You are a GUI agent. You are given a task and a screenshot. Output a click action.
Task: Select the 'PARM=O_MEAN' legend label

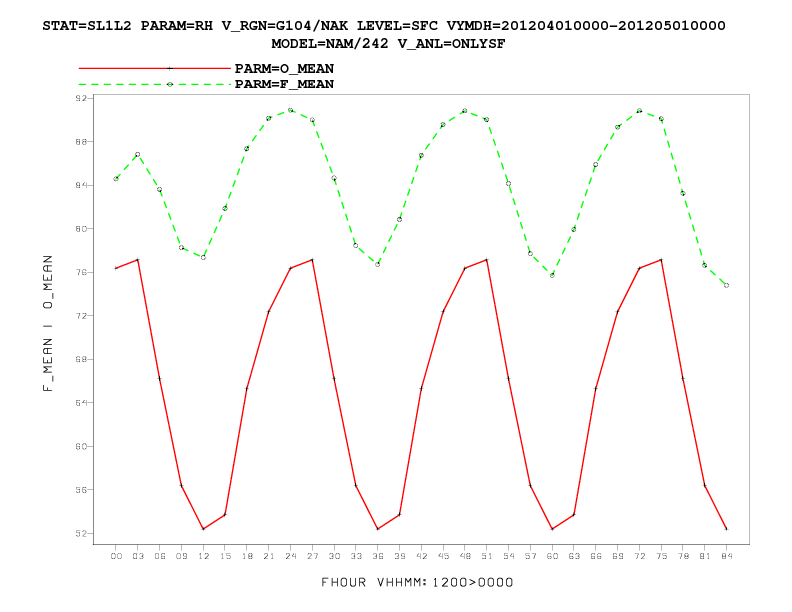click(x=284, y=69)
